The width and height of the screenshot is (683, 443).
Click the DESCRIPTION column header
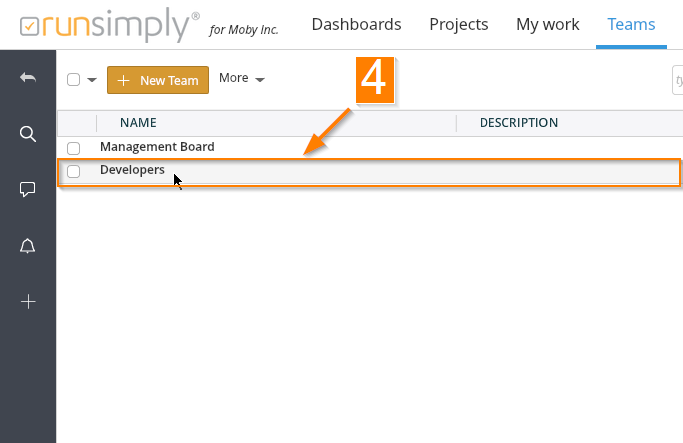(x=518, y=123)
